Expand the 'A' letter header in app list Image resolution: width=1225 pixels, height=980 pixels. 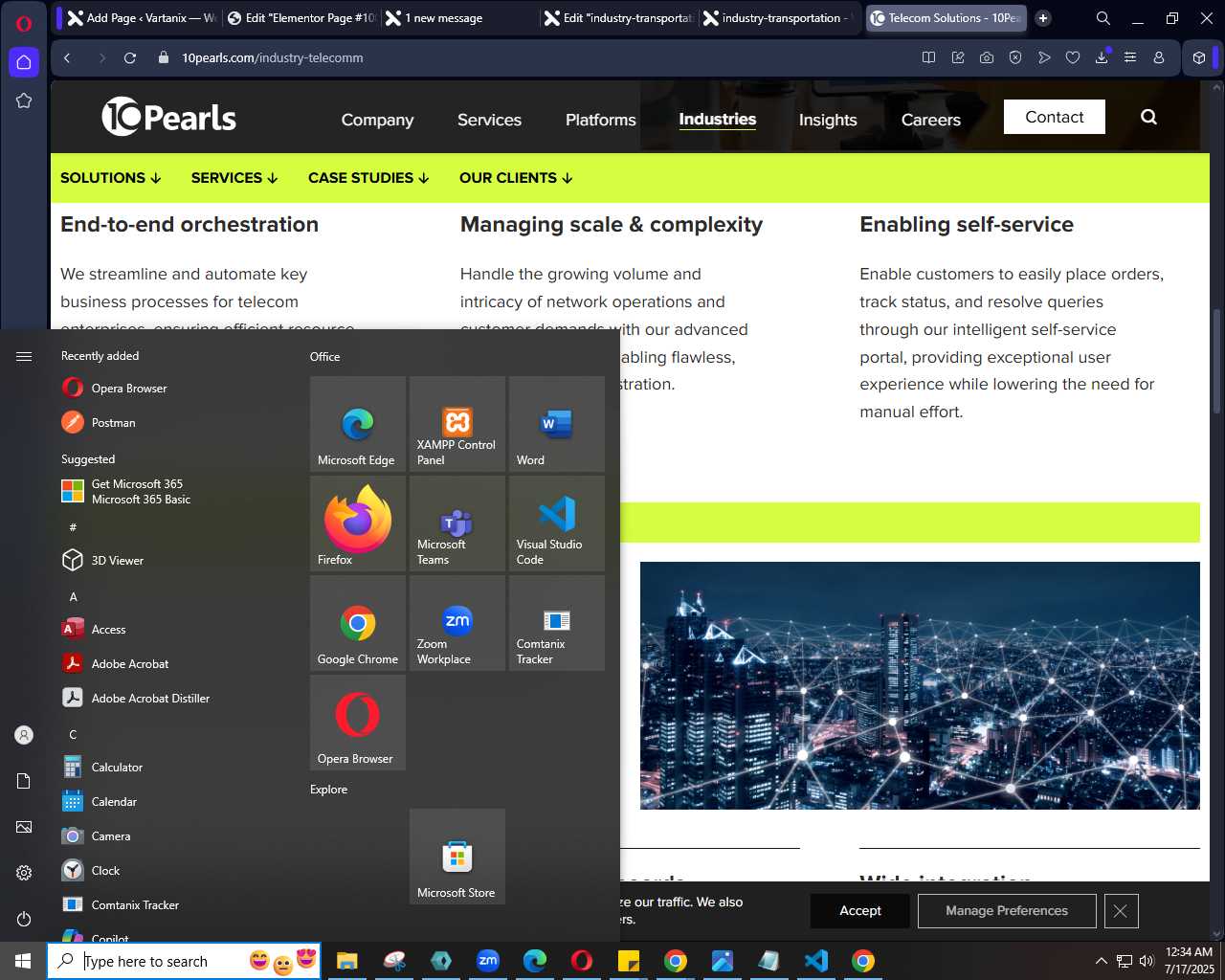pos(73,596)
